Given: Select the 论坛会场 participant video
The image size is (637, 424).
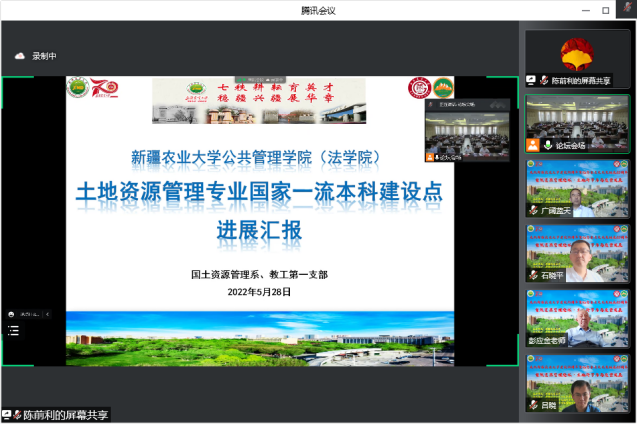Looking at the screenshot, I should click(x=577, y=122).
